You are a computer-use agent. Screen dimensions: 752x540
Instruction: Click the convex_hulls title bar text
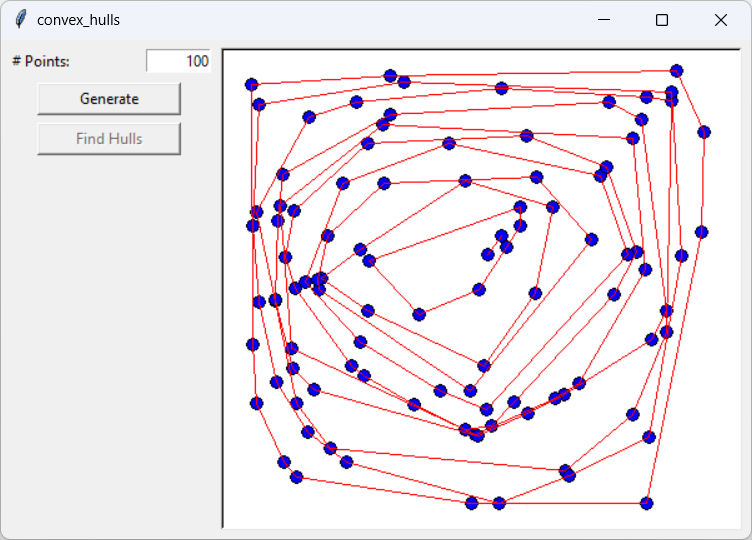[x=78, y=20]
